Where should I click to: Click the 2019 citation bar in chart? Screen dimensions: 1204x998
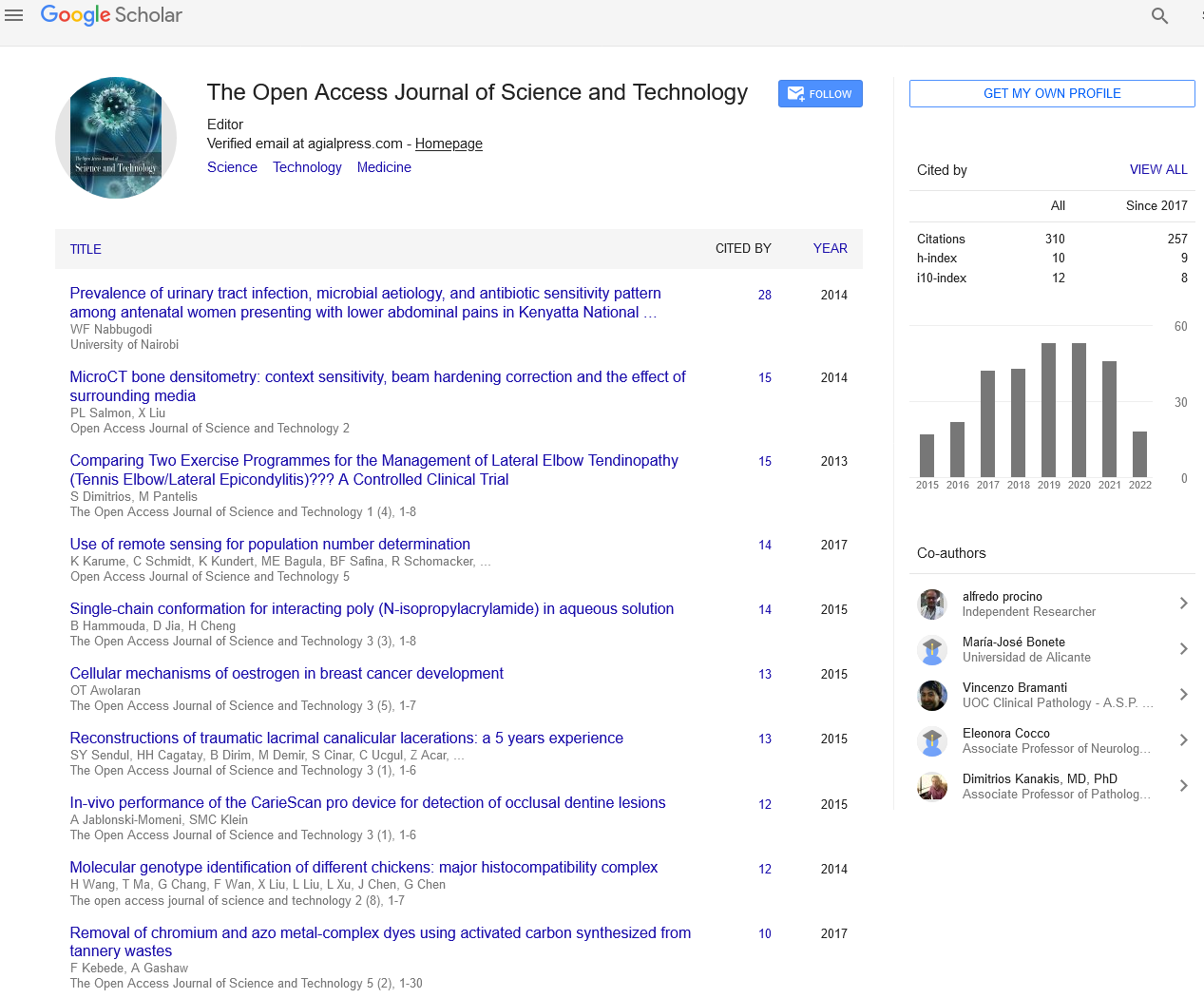[x=1049, y=410]
